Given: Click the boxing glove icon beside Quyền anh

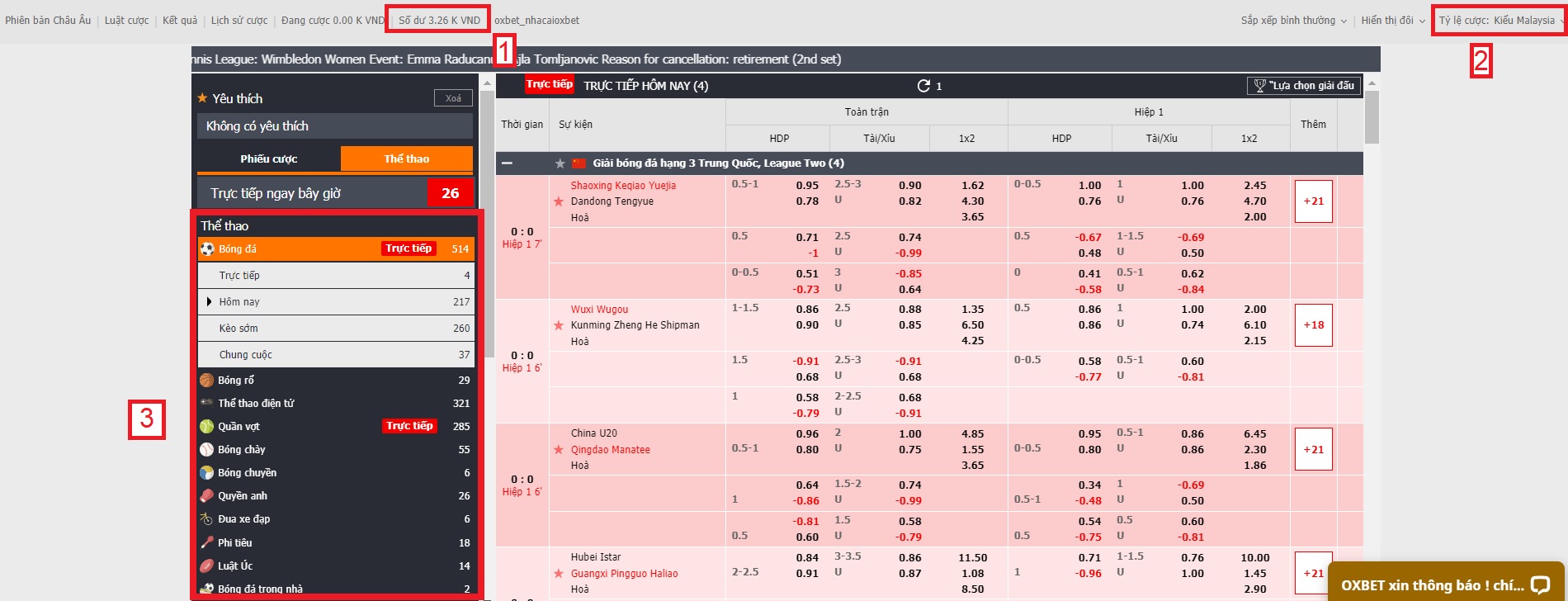Looking at the screenshot, I should click(x=206, y=496).
